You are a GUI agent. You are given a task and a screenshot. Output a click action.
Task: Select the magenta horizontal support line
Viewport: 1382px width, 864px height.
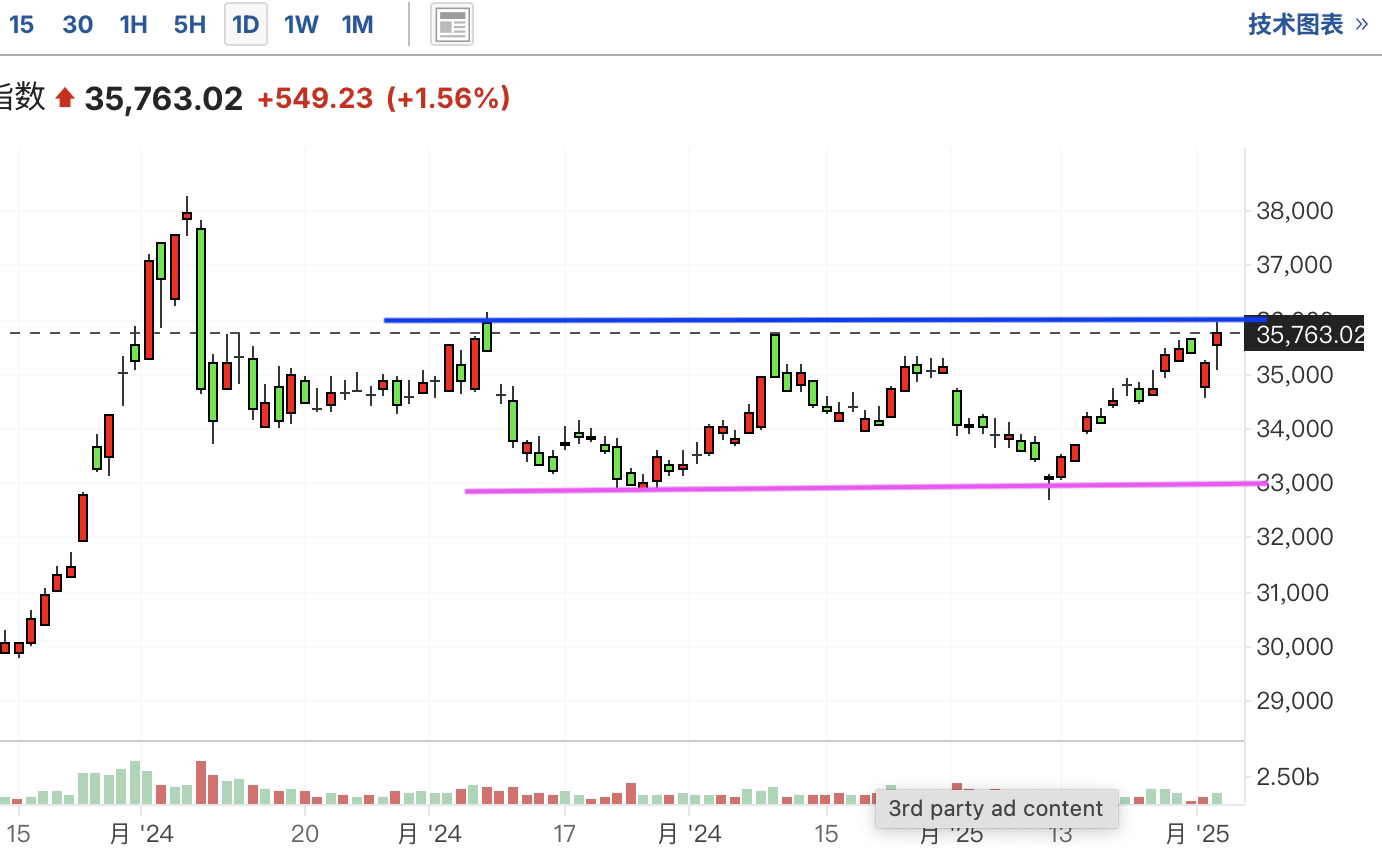point(866,487)
